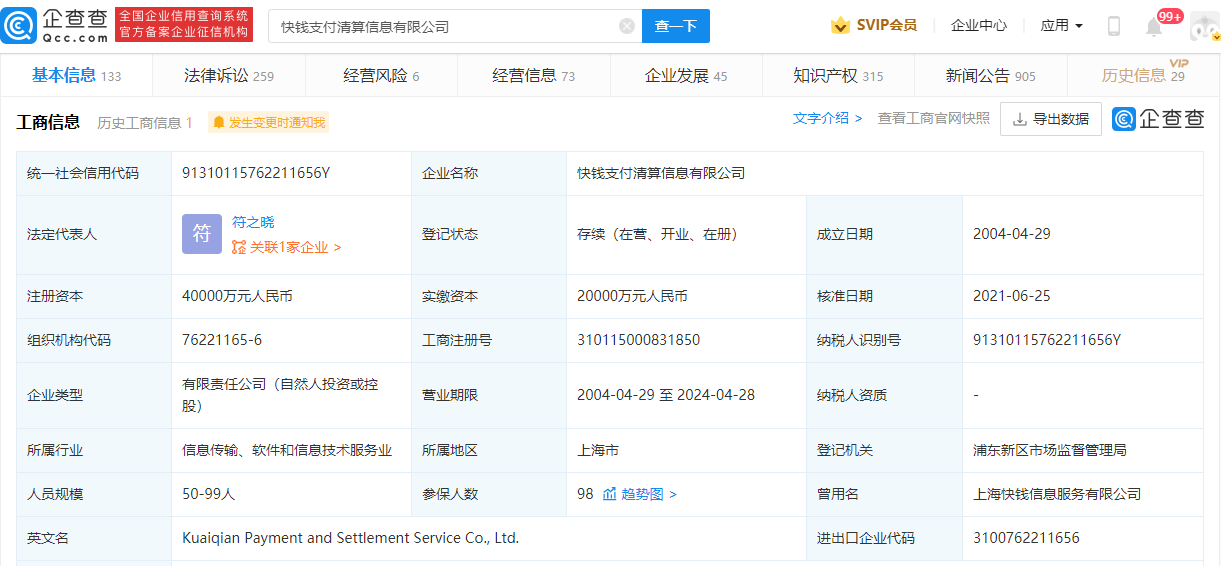Clear the search box with the X icon
Image resolution: width=1221 pixels, height=566 pixels.
coord(627,26)
